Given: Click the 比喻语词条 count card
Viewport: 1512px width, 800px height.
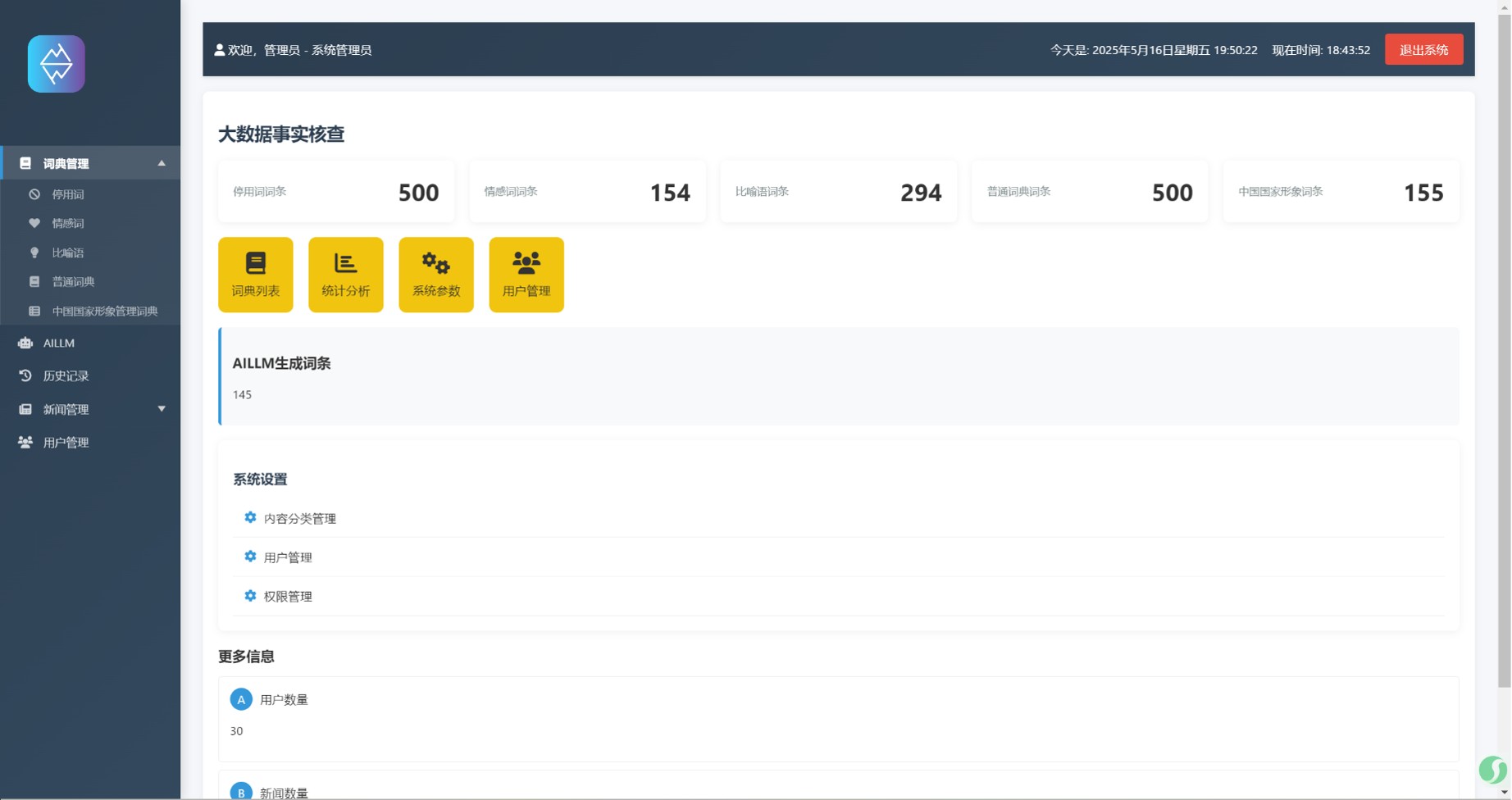Looking at the screenshot, I should click(838, 192).
